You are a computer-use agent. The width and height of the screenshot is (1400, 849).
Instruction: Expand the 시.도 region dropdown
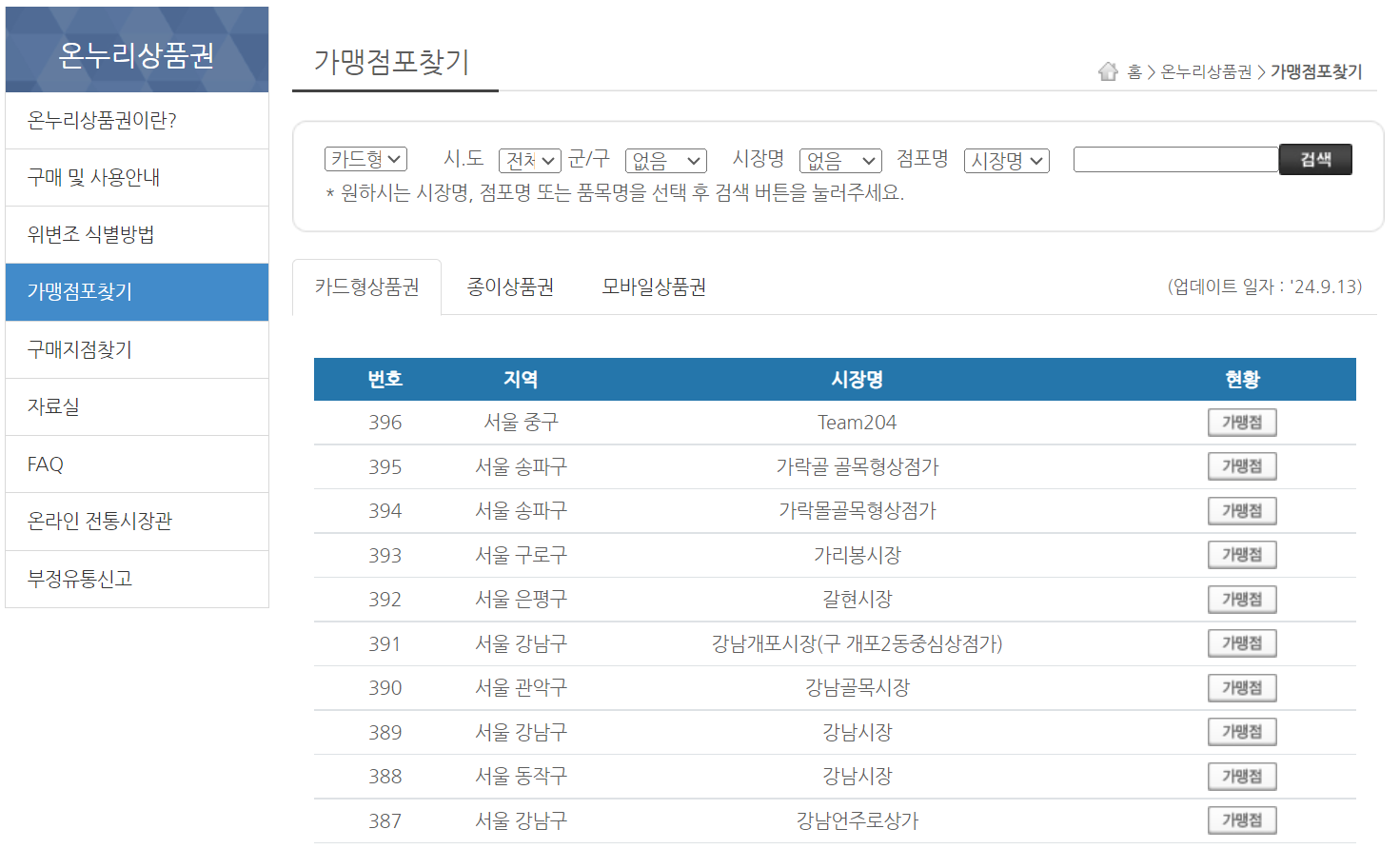530,160
